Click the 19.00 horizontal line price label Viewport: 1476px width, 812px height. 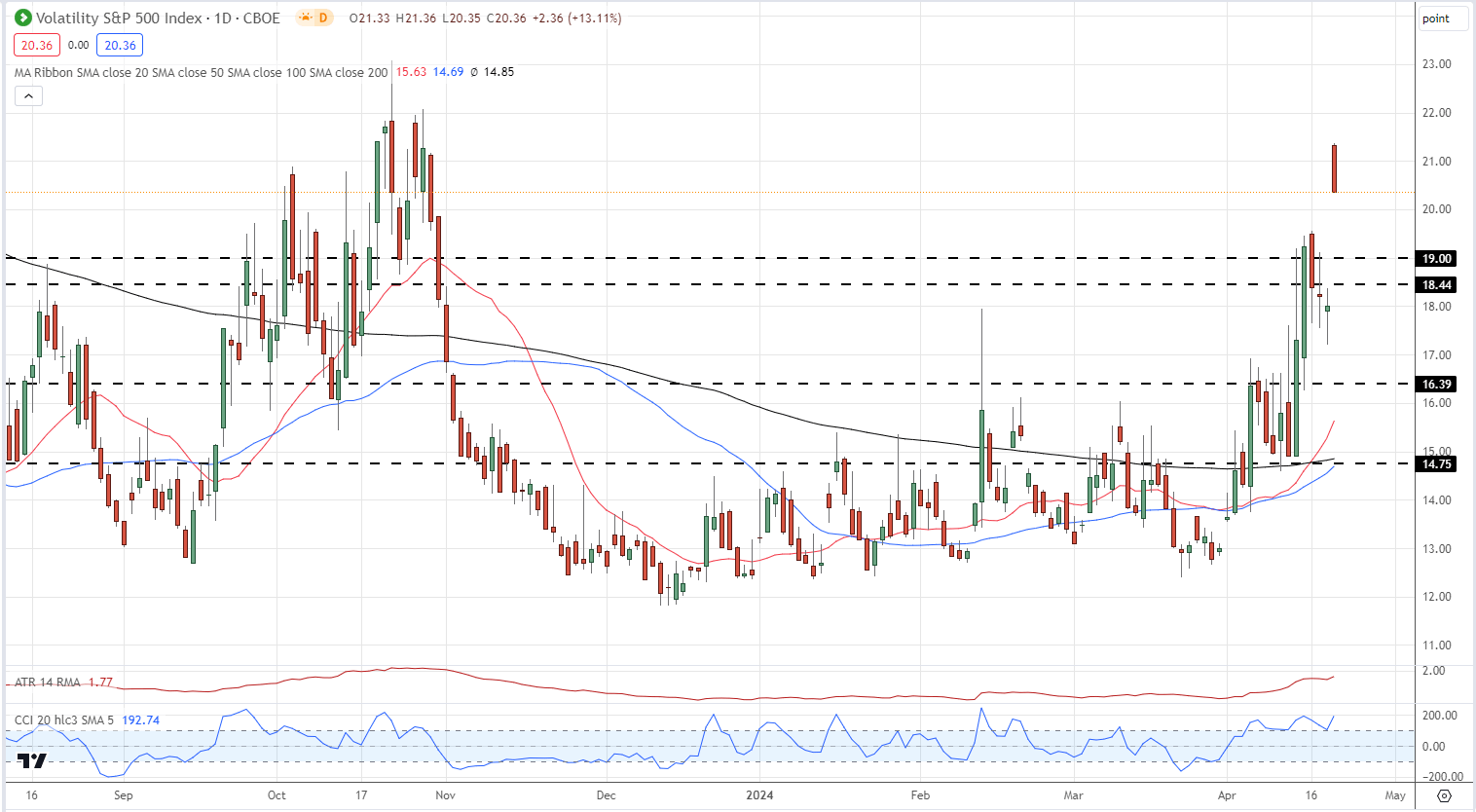[x=1437, y=259]
